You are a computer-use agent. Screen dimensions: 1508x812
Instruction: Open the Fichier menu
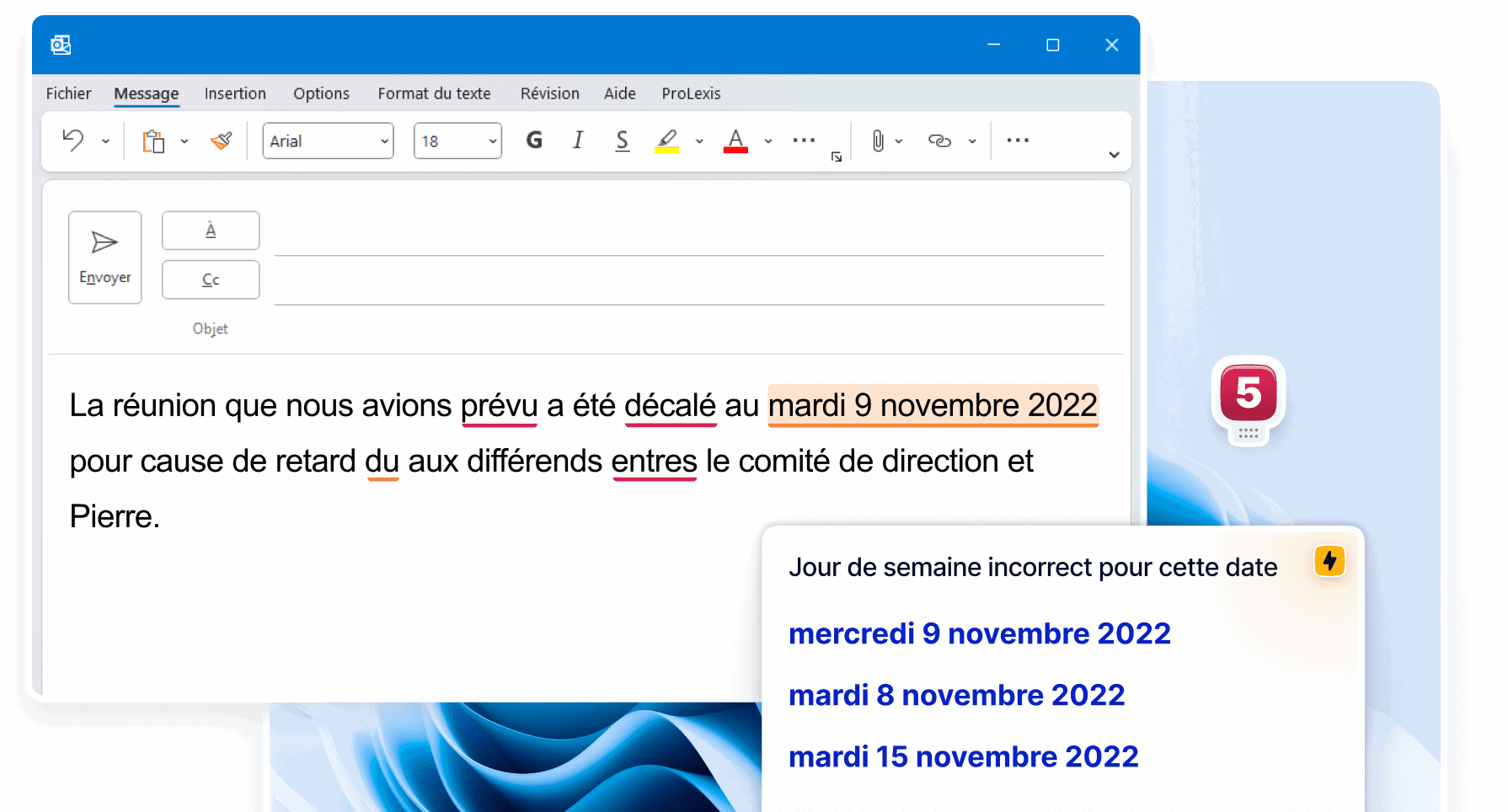tap(68, 93)
